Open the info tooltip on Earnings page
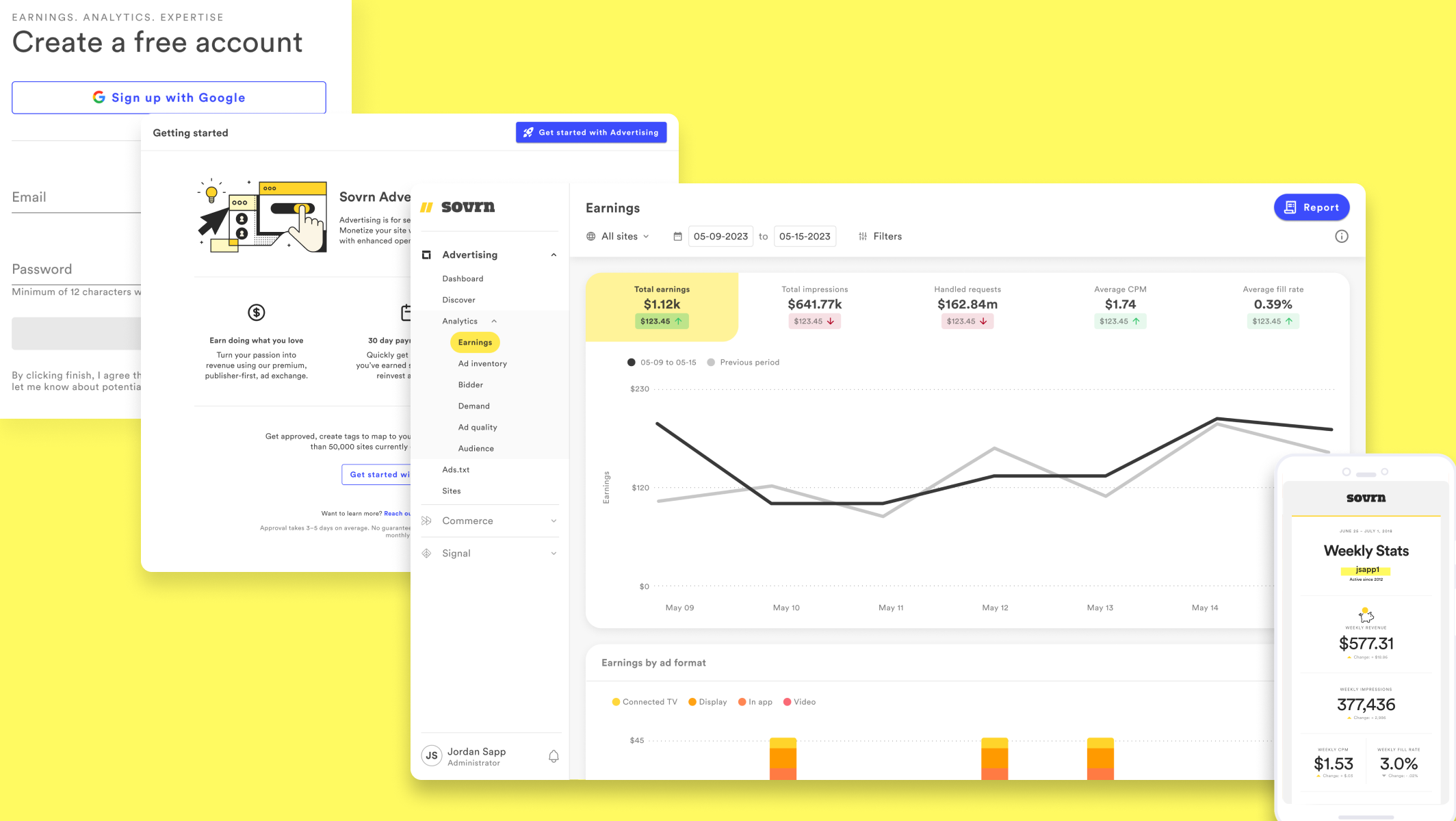 pos(1342,236)
